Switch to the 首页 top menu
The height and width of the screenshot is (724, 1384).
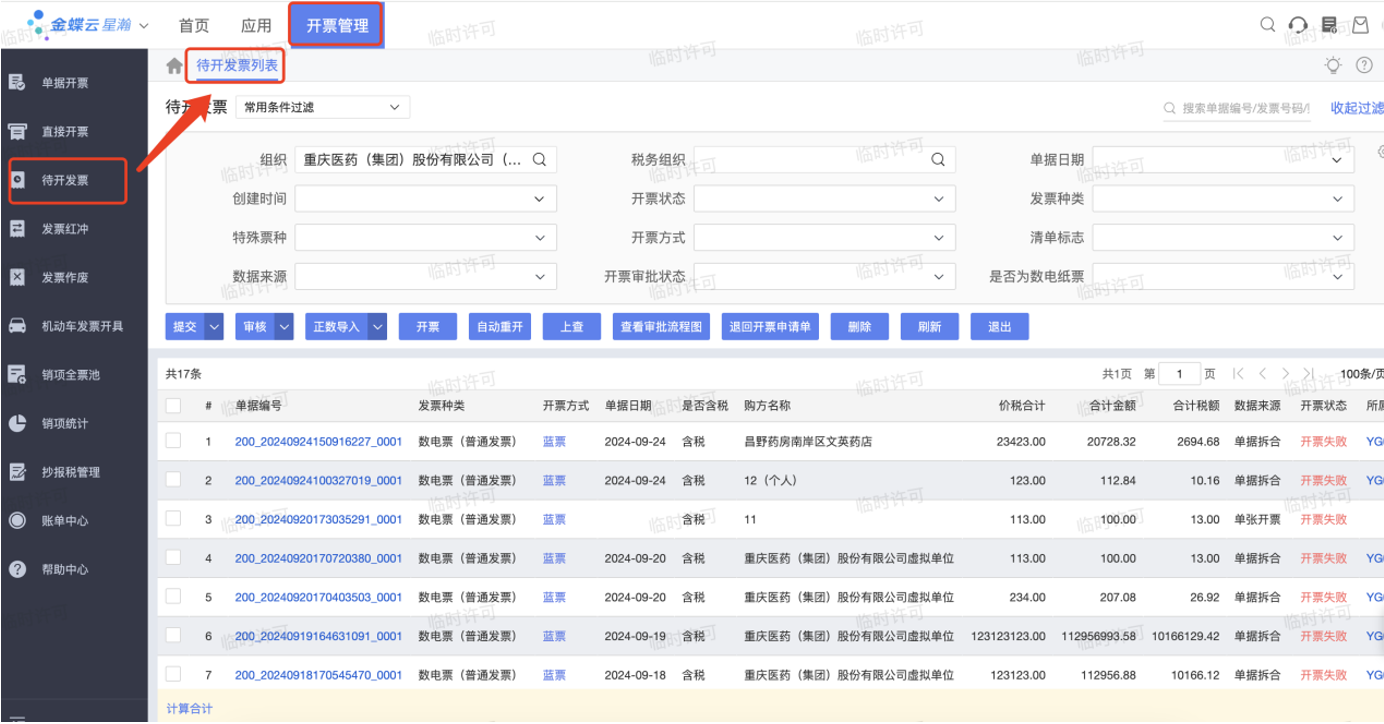[194, 26]
